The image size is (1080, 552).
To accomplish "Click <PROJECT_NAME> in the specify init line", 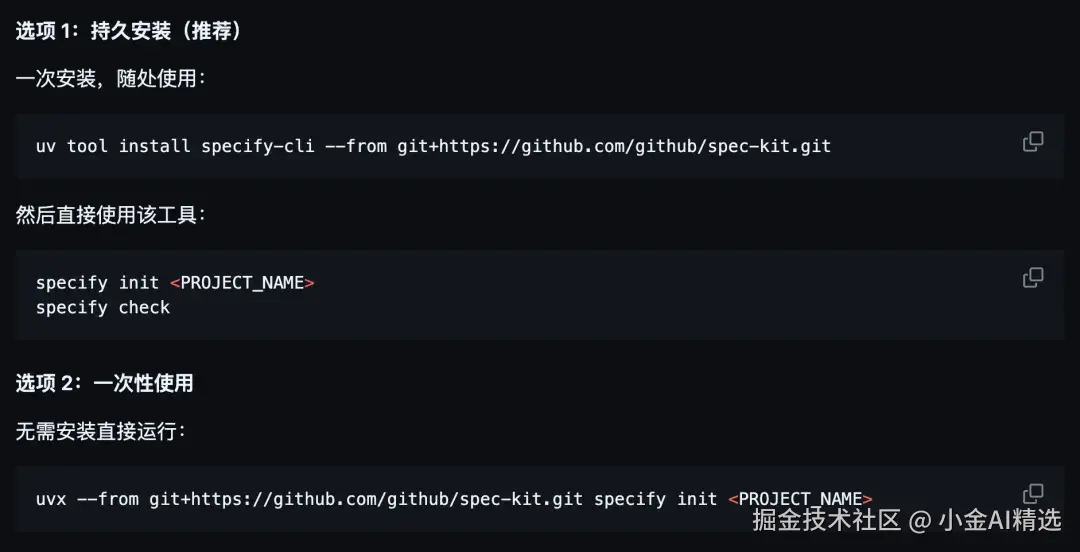I will click(x=242, y=283).
